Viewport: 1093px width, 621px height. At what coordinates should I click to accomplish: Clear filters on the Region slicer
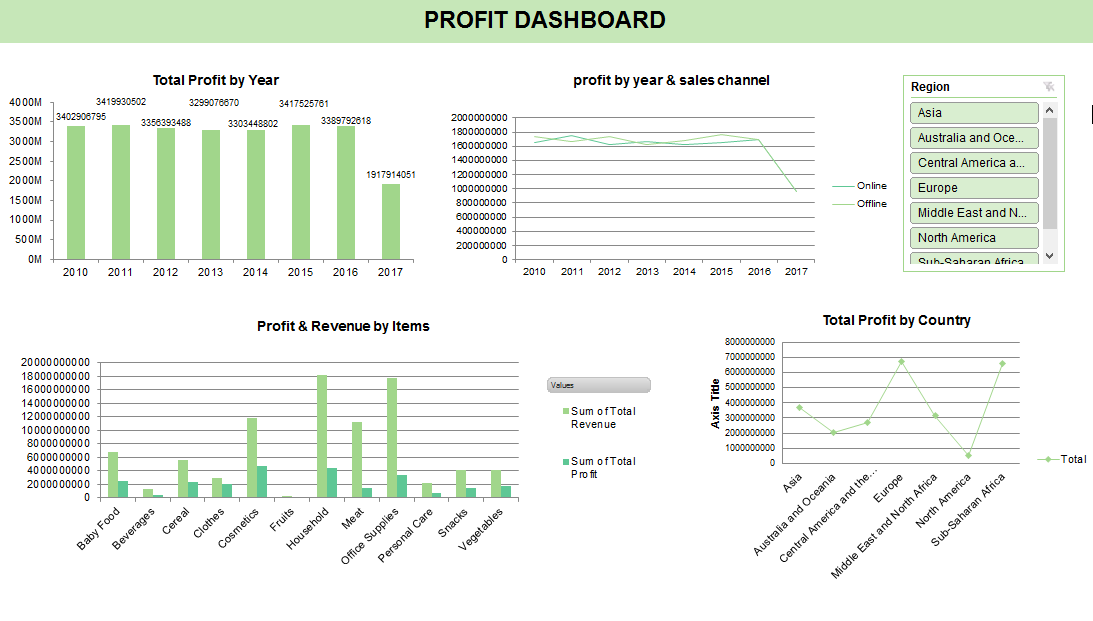point(1049,87)
